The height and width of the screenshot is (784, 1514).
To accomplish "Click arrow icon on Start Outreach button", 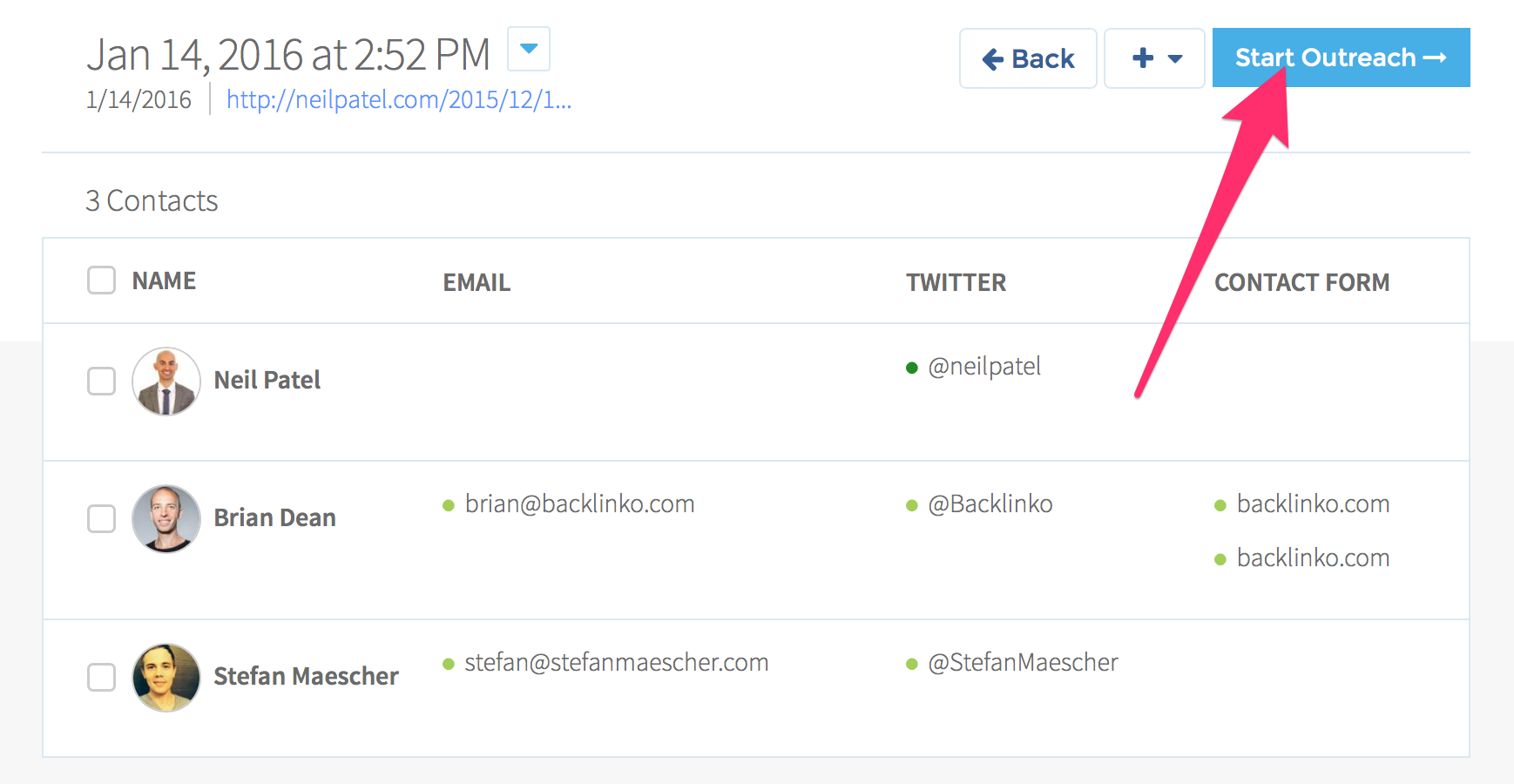I will coord(1435,57).
